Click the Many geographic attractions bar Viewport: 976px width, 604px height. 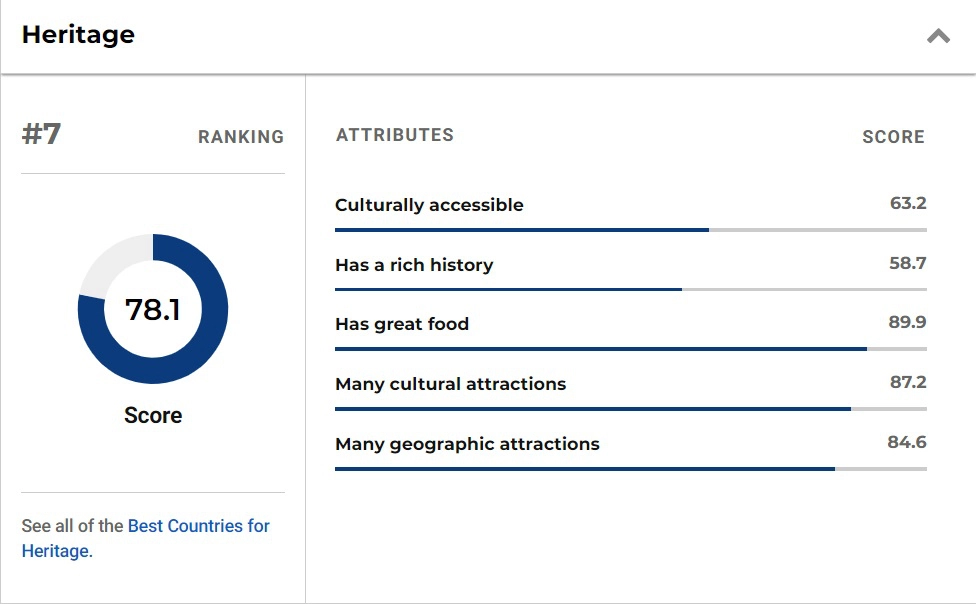630,468
